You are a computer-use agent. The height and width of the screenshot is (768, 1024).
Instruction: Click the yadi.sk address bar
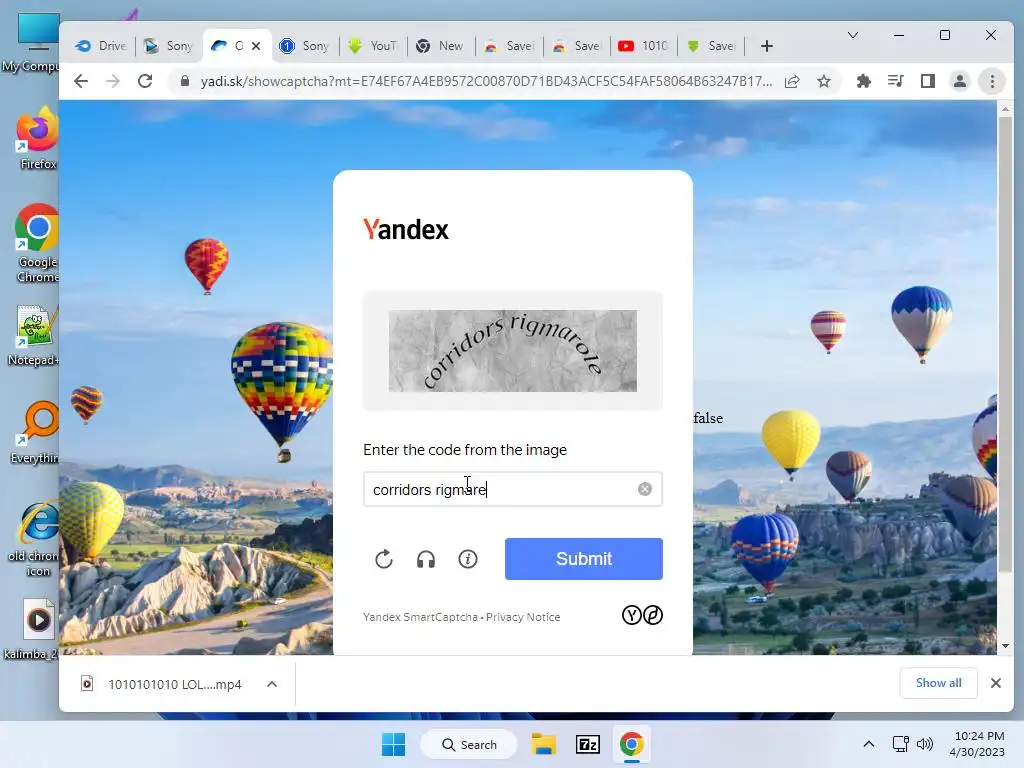(486, 81)
